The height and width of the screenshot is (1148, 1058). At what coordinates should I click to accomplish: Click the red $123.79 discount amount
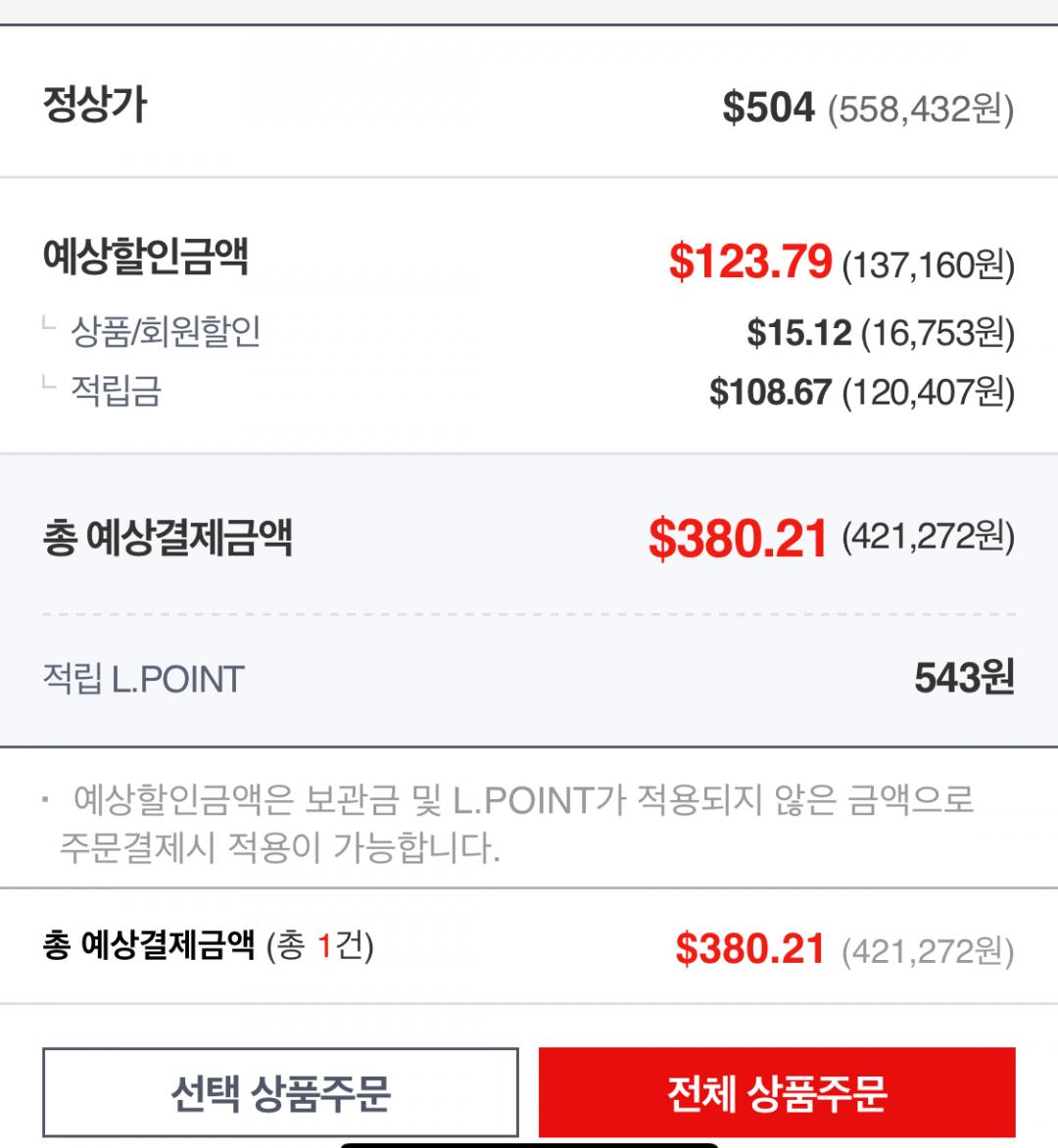pyautogui.click(x=750, y=262)
